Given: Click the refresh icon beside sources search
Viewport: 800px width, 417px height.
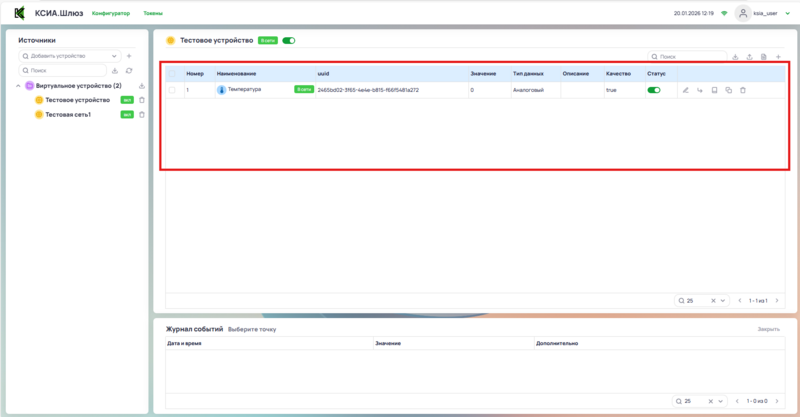Looking at the screenshot, I should (129, 71).
